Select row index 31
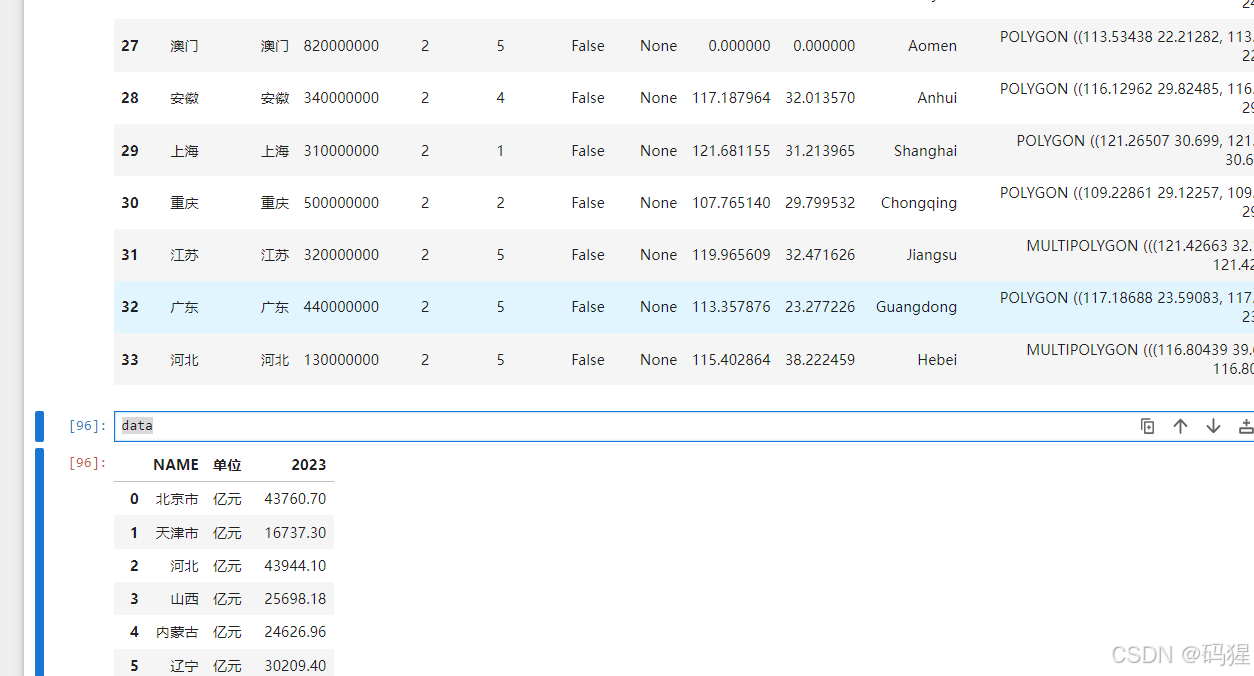The height and width of the screenshot is (676, 1254). (x=130, y=255)
